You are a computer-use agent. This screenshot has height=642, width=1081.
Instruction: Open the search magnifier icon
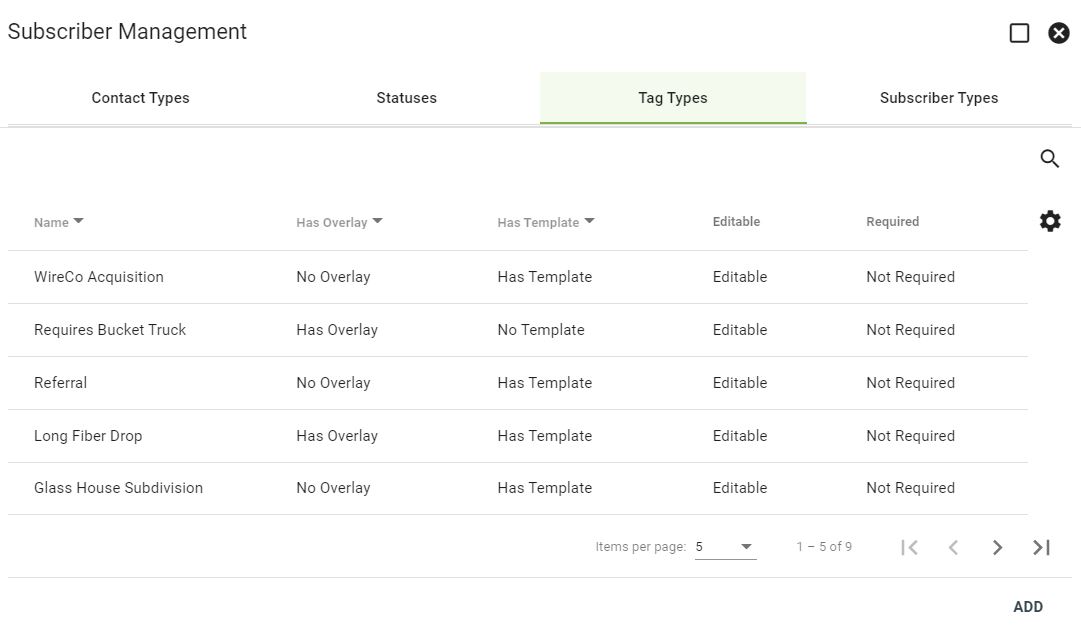pyautogui.click(x=1049, y=159)
